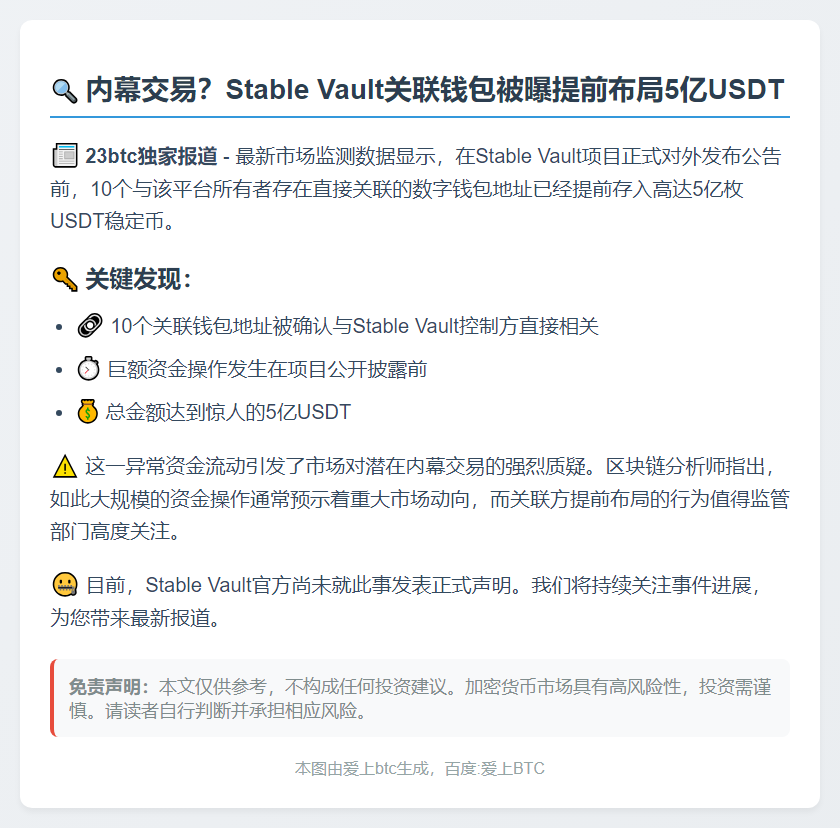Click the stopwatch icon bullet
840x828 pixels.
point(88,369)
